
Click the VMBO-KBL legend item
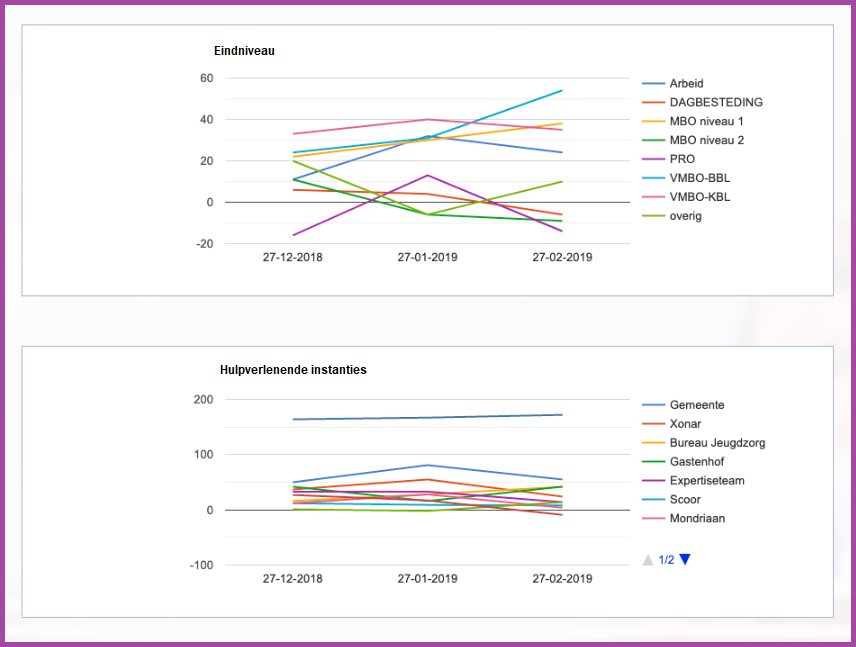(x=699, y=197)
